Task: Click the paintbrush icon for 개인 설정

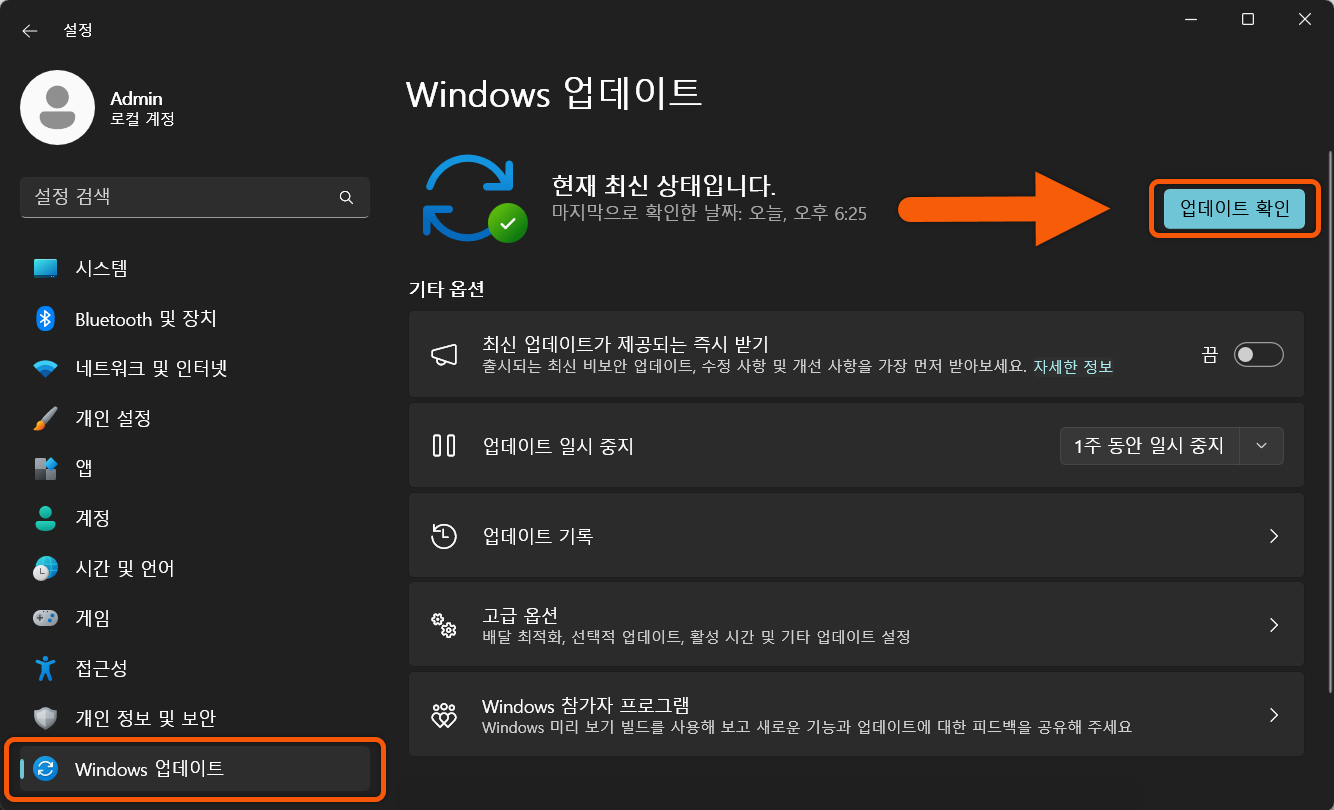Action: [45, 418]
